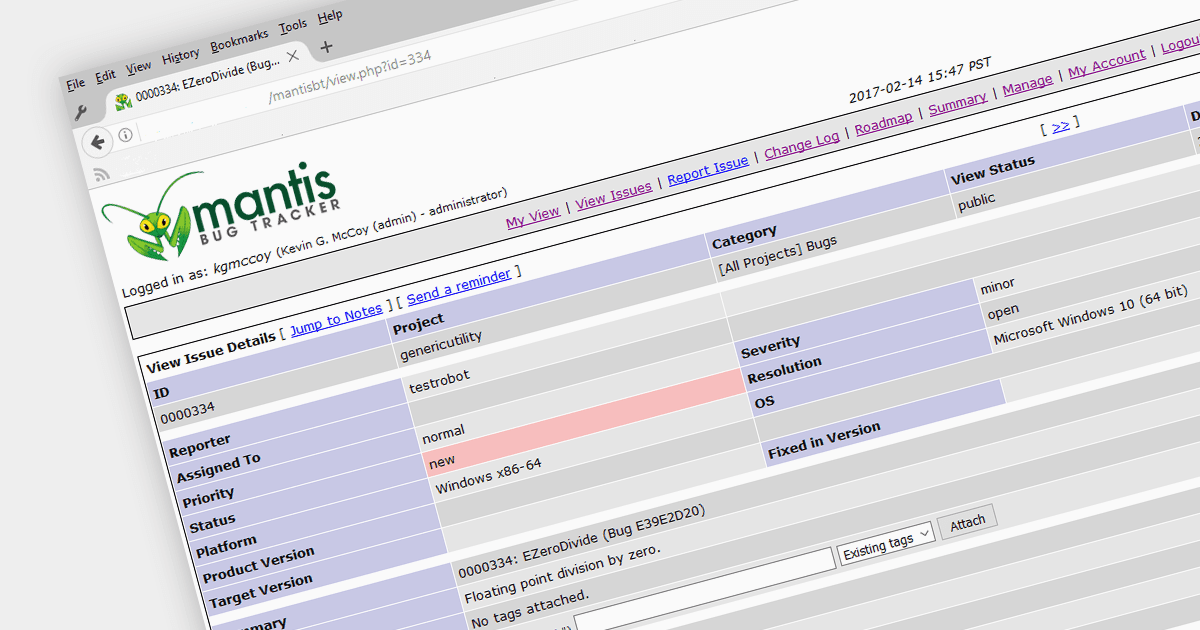Open the View Issues link
The width and height of the screenshot is (1200, 630).
point(614,195)
